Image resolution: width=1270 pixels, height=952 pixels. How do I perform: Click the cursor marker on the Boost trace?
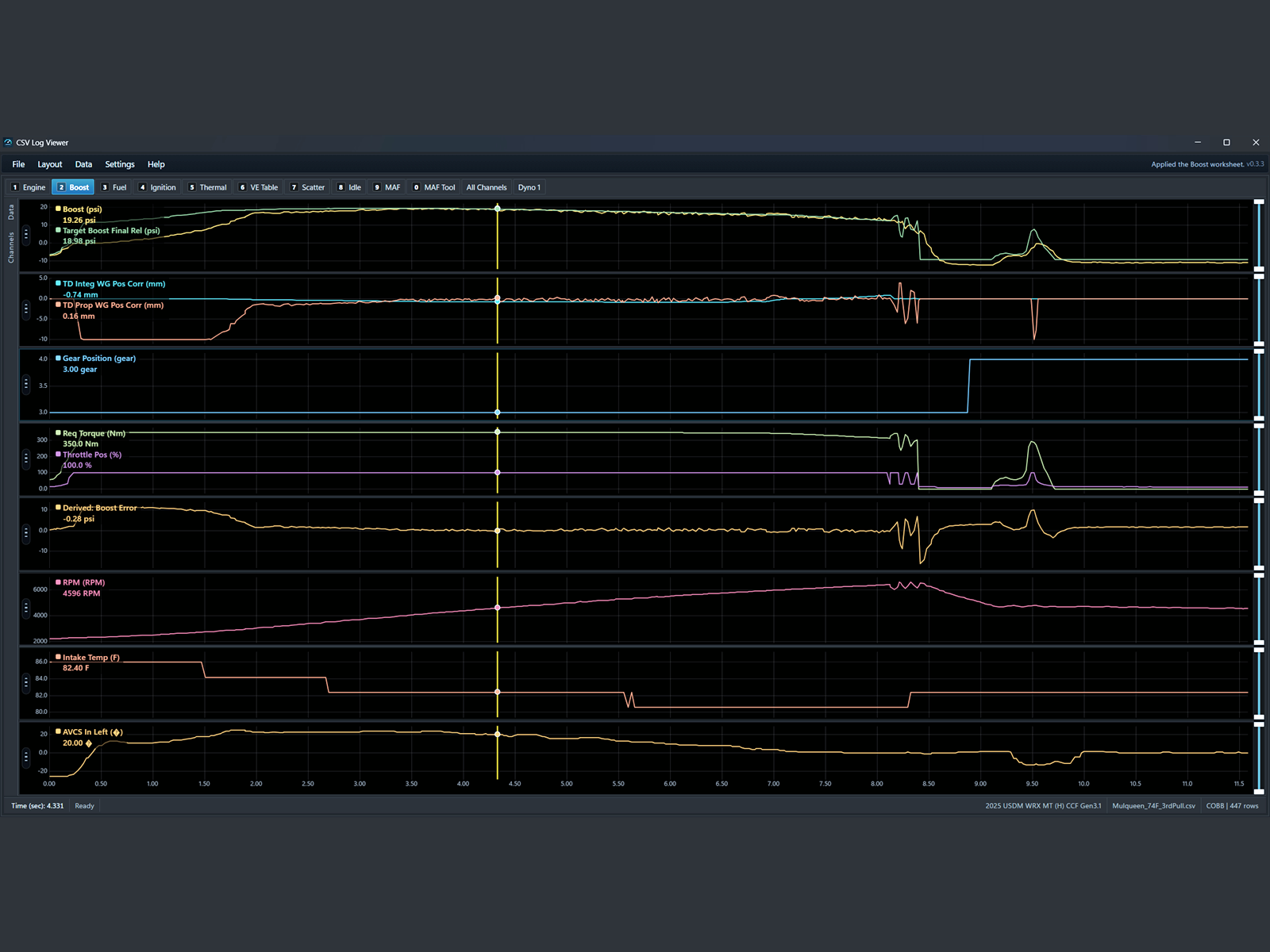pyautogui.click(x=498, y=209)
